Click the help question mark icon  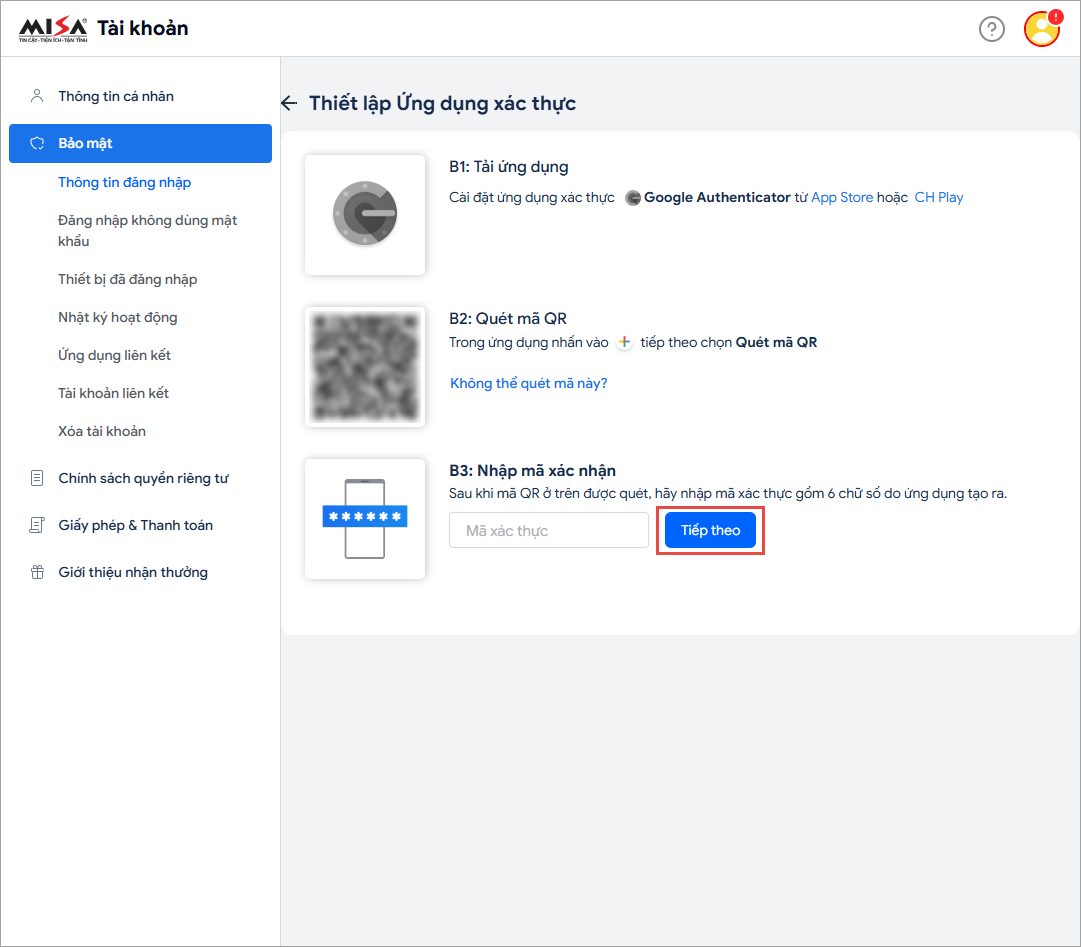click(x=991, y=29)
